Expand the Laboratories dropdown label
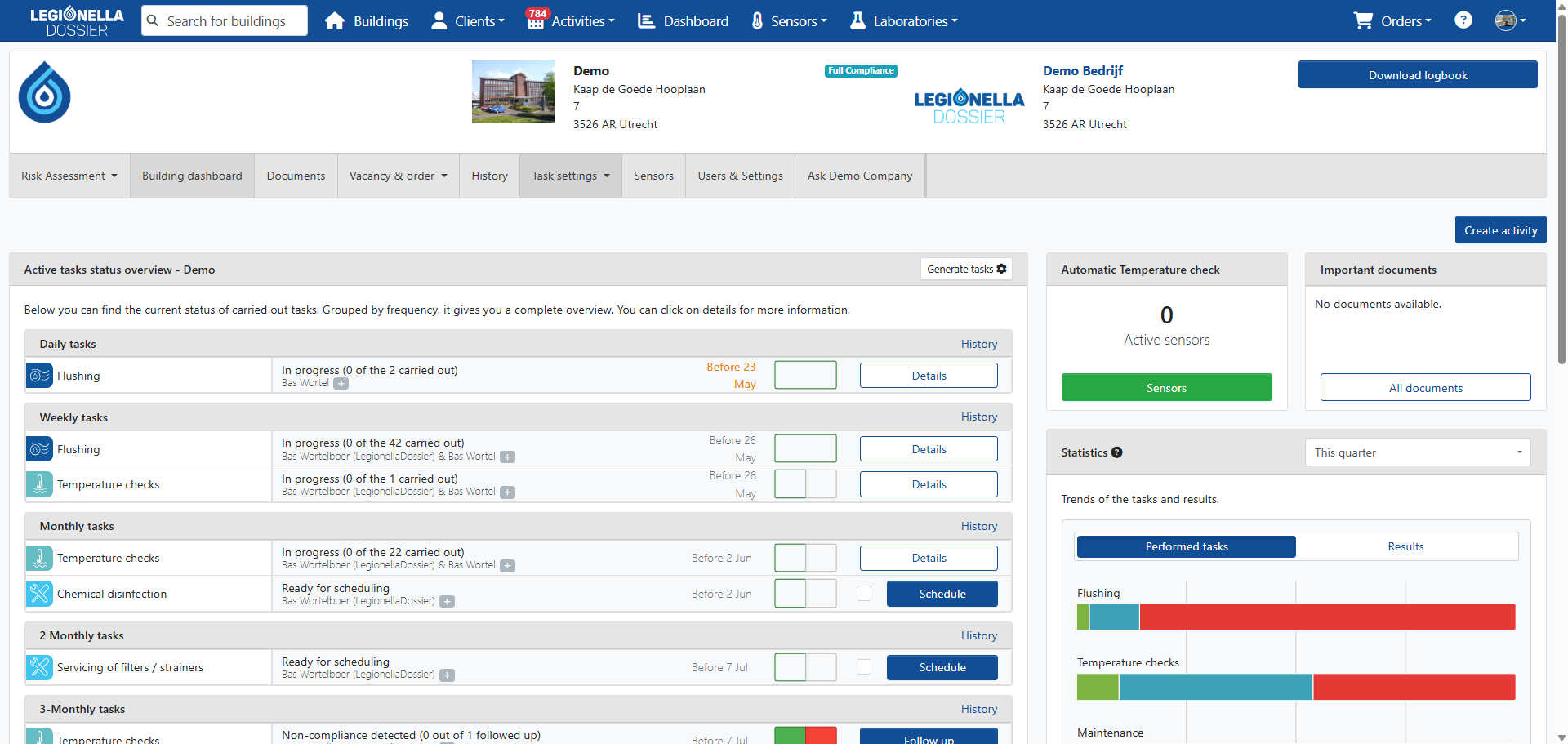The height and width of the screenshot is (744, 1568). 915,21
